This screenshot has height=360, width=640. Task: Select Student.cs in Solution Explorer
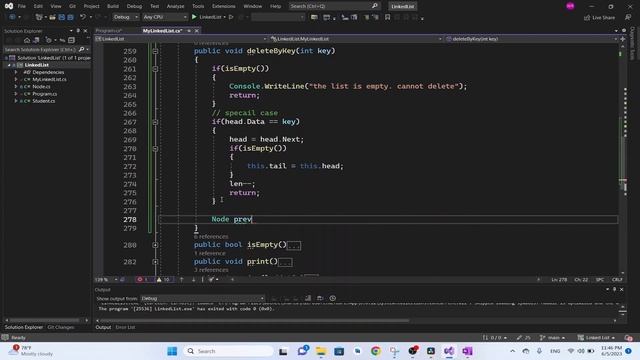[43, 101]
